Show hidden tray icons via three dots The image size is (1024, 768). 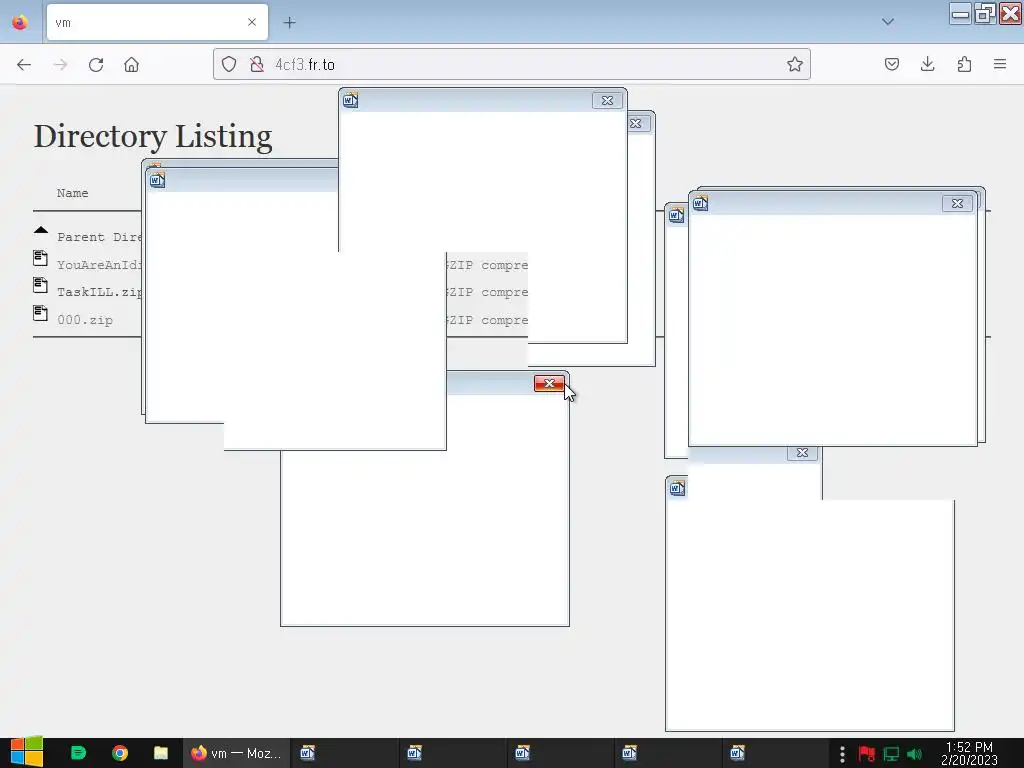[842, 754]
